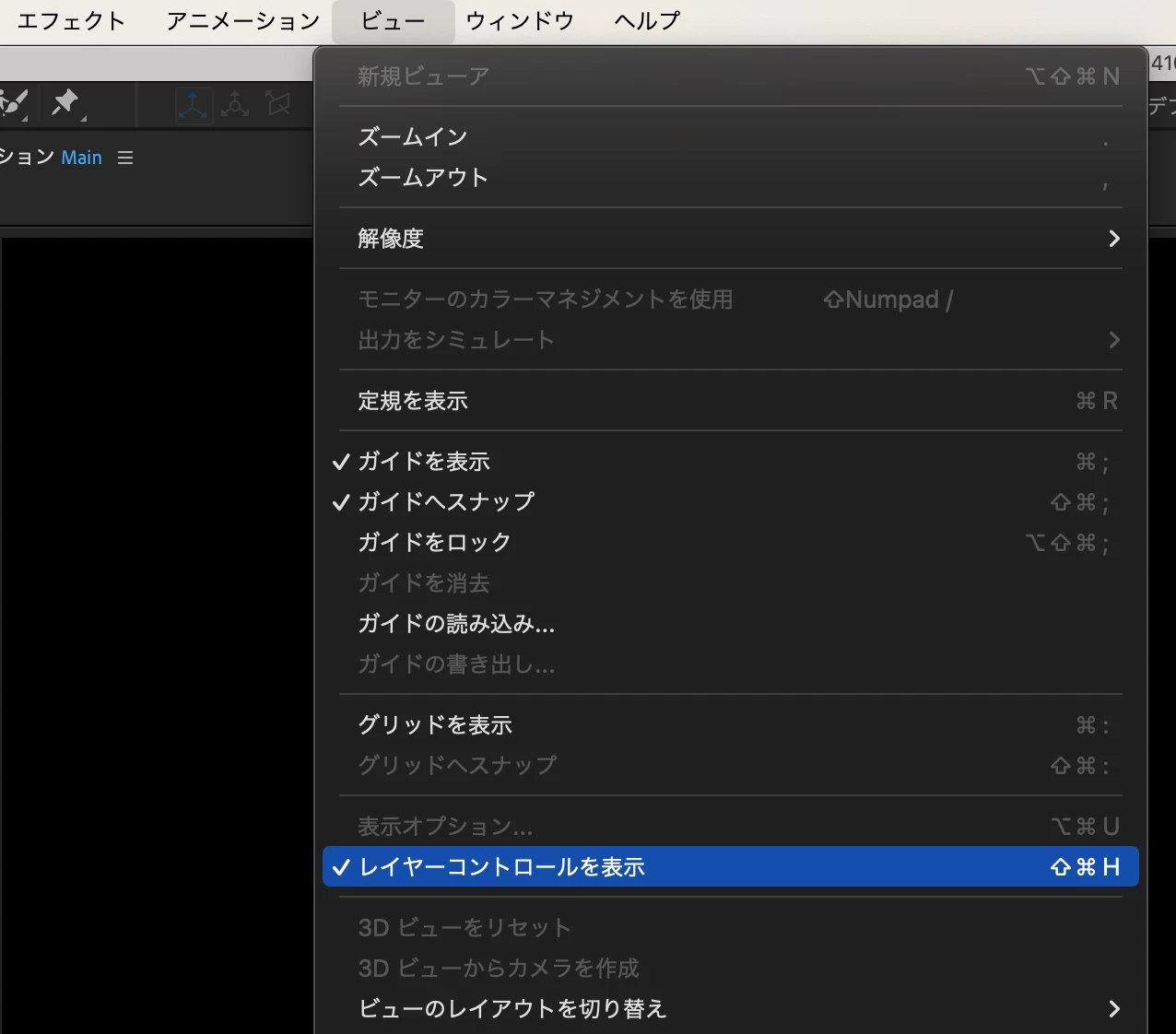
Task: Select ガイドをロック menu entry
Action: click(x=731, y=543)
